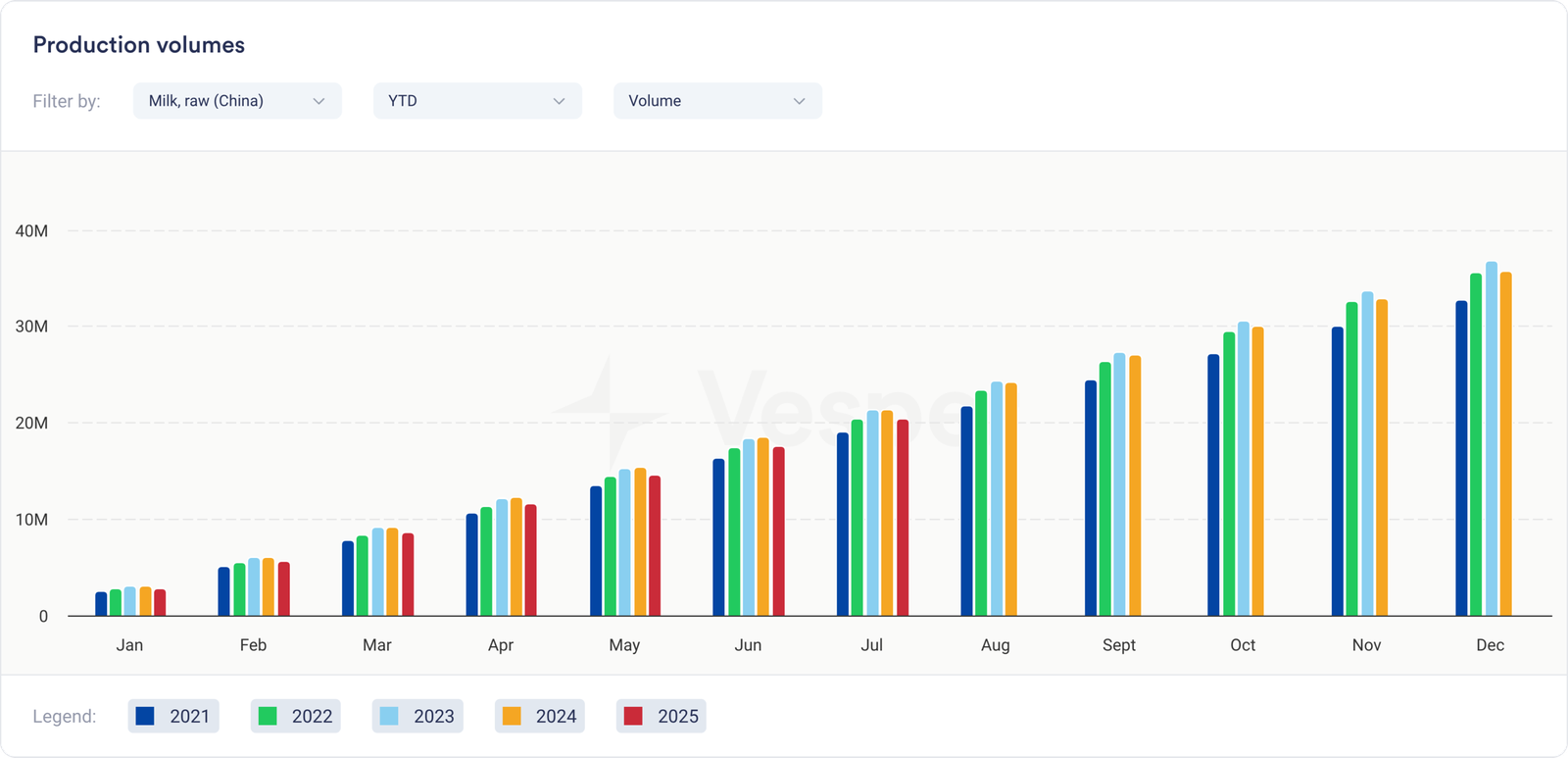Click the green 2022 bar for August
This screenshot has width=1568, height=758.
pyautogui.click(x=981, y=504)
